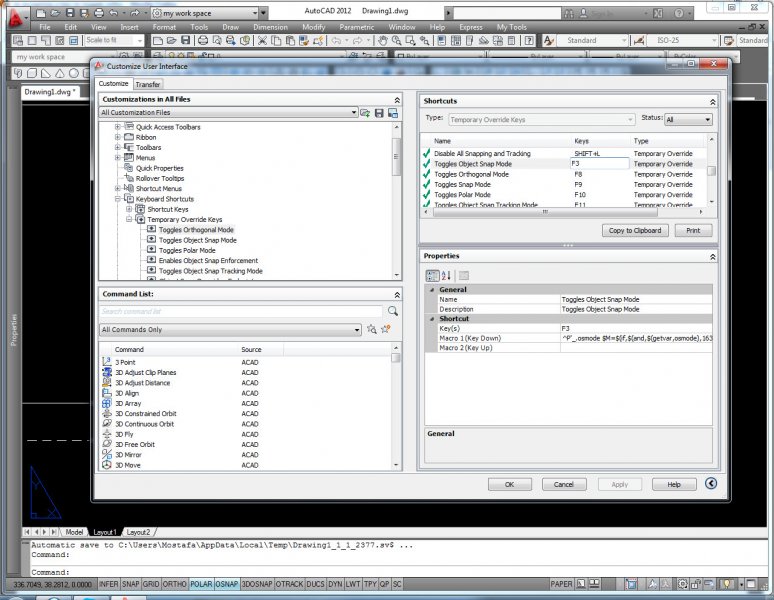Open the Dimension Style icon beside ISO-25

(x=639, y=40)
